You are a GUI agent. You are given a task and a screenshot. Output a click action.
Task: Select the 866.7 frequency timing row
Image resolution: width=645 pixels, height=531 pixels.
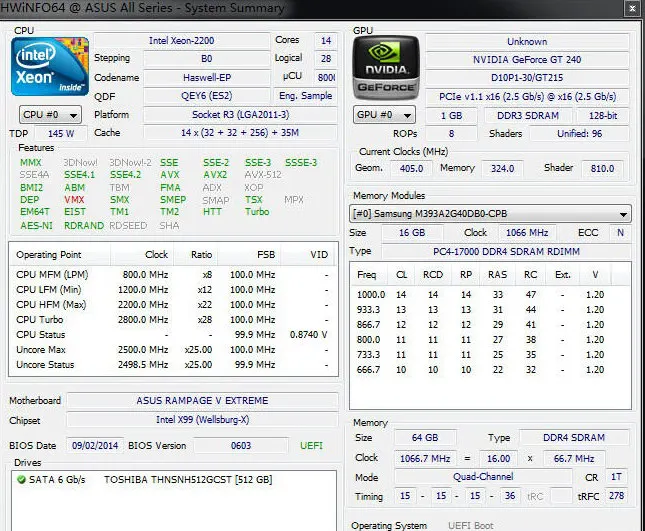point(490,325)
